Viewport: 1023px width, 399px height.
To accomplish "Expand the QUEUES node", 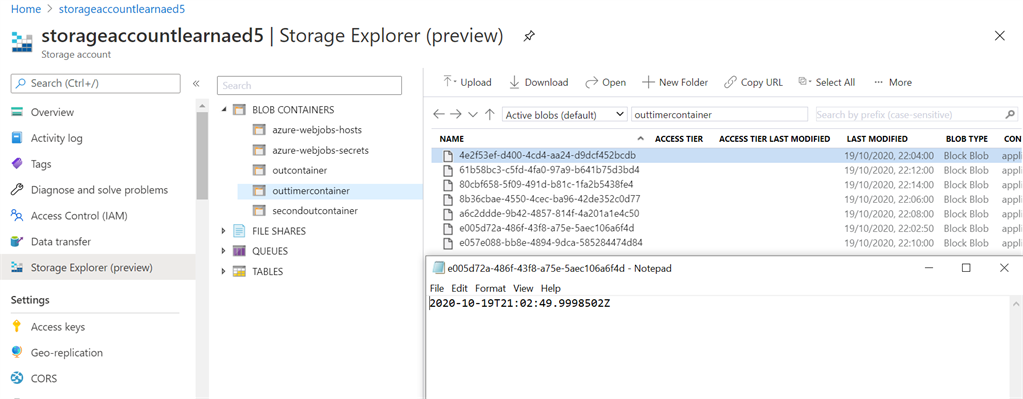I will pyautogui.click(x=224, y=251).
